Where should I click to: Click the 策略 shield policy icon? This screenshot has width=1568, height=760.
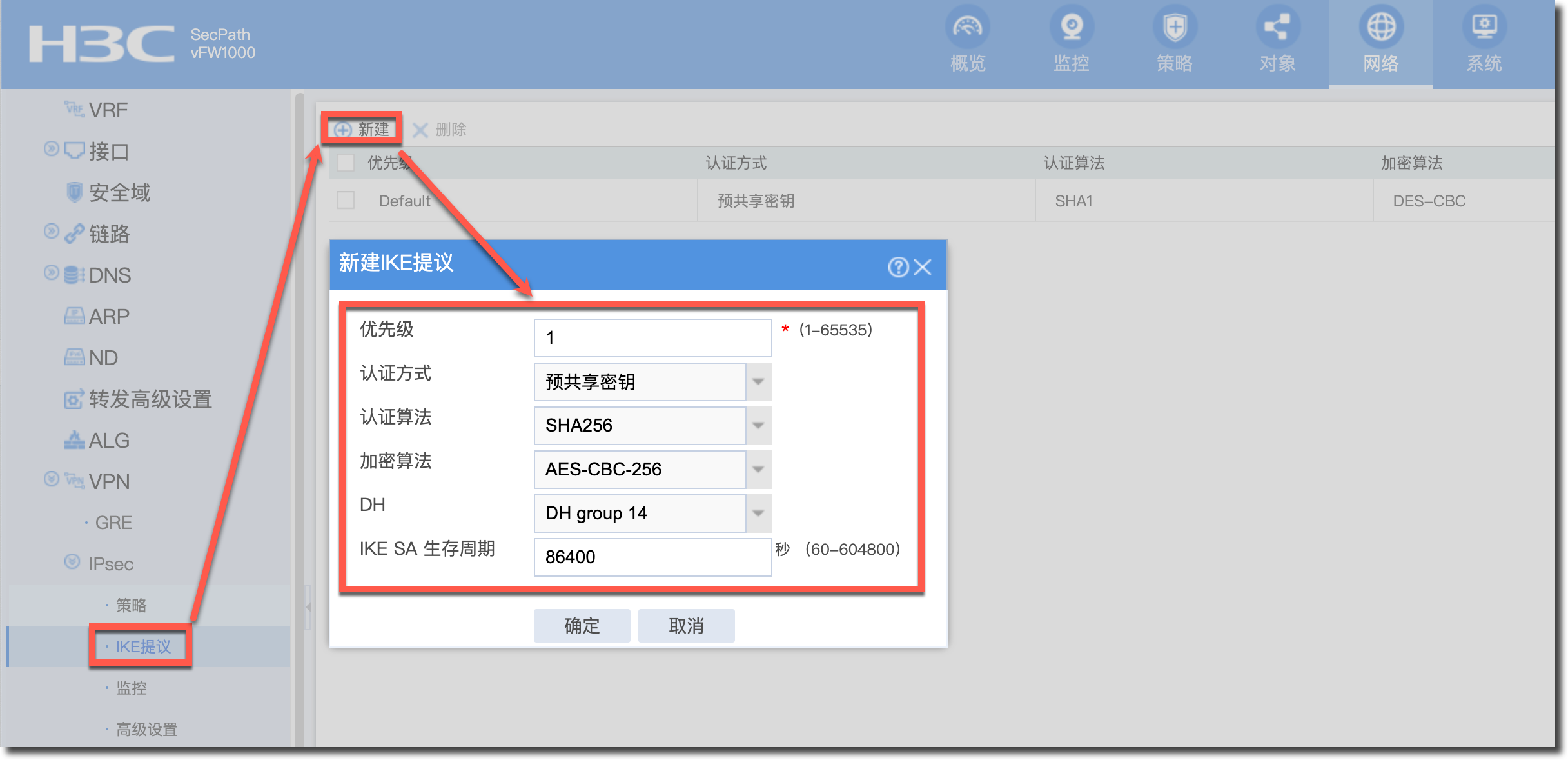(1174, 27)
